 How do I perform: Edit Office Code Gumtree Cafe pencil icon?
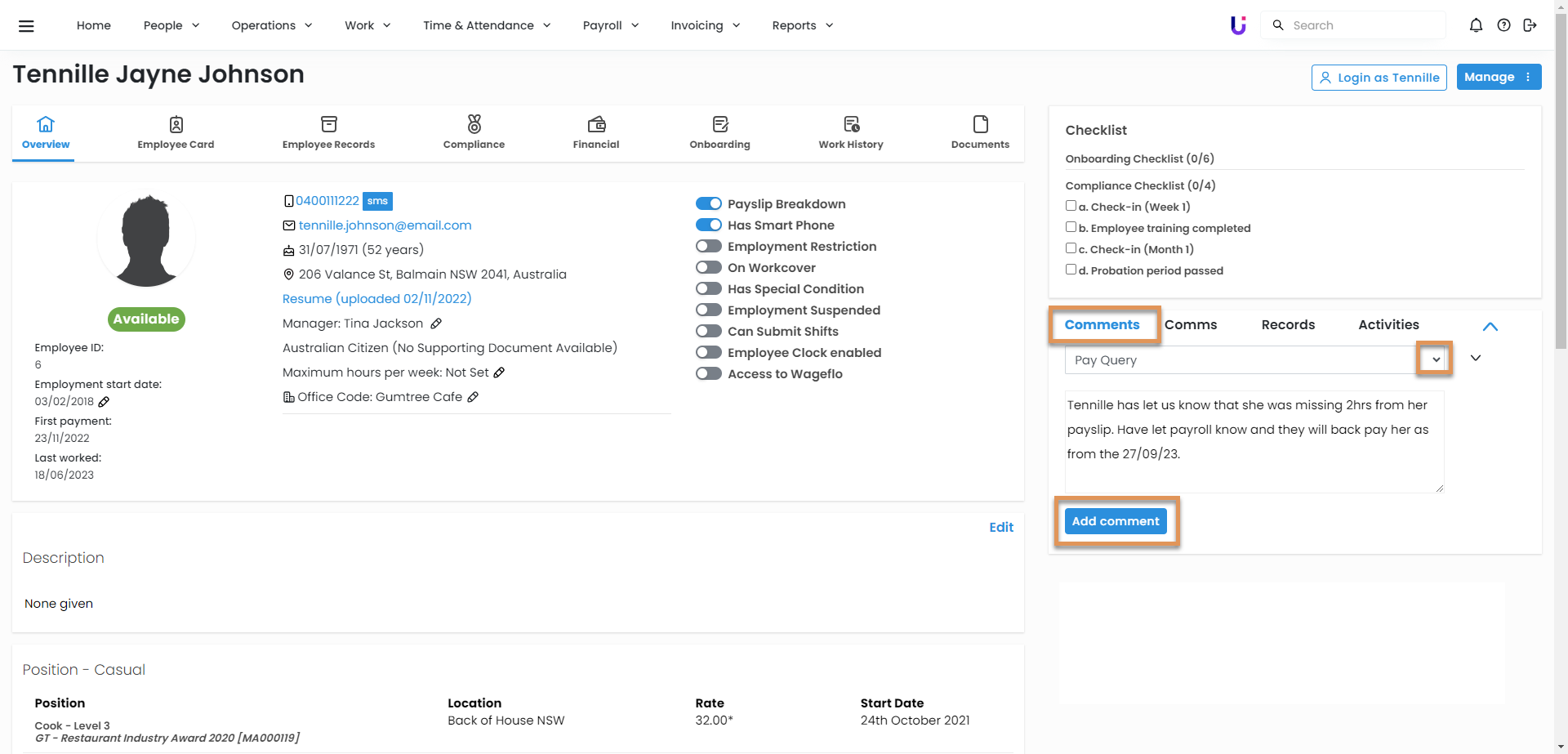tap(473, 397)
